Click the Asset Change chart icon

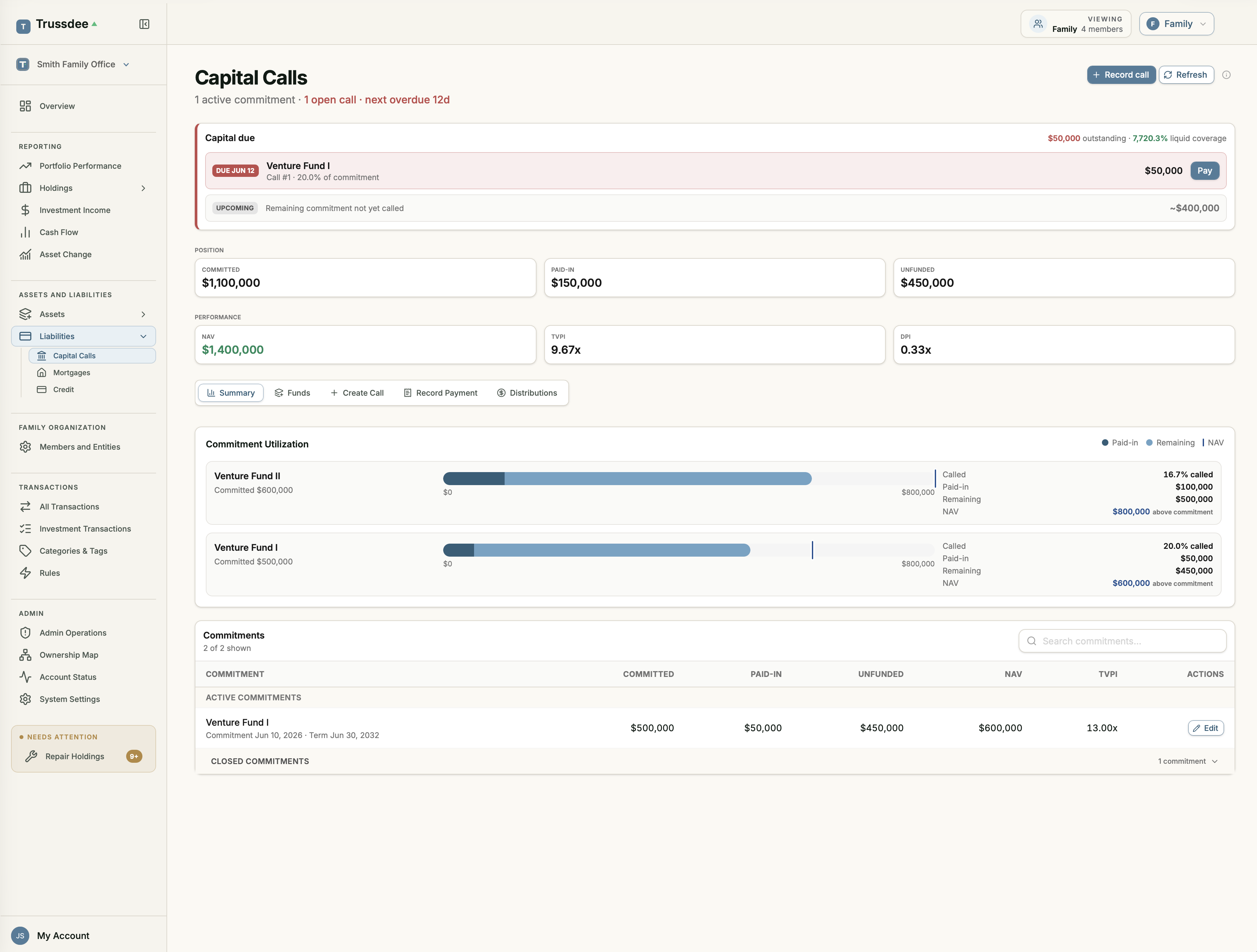click(x=25, y=255)
